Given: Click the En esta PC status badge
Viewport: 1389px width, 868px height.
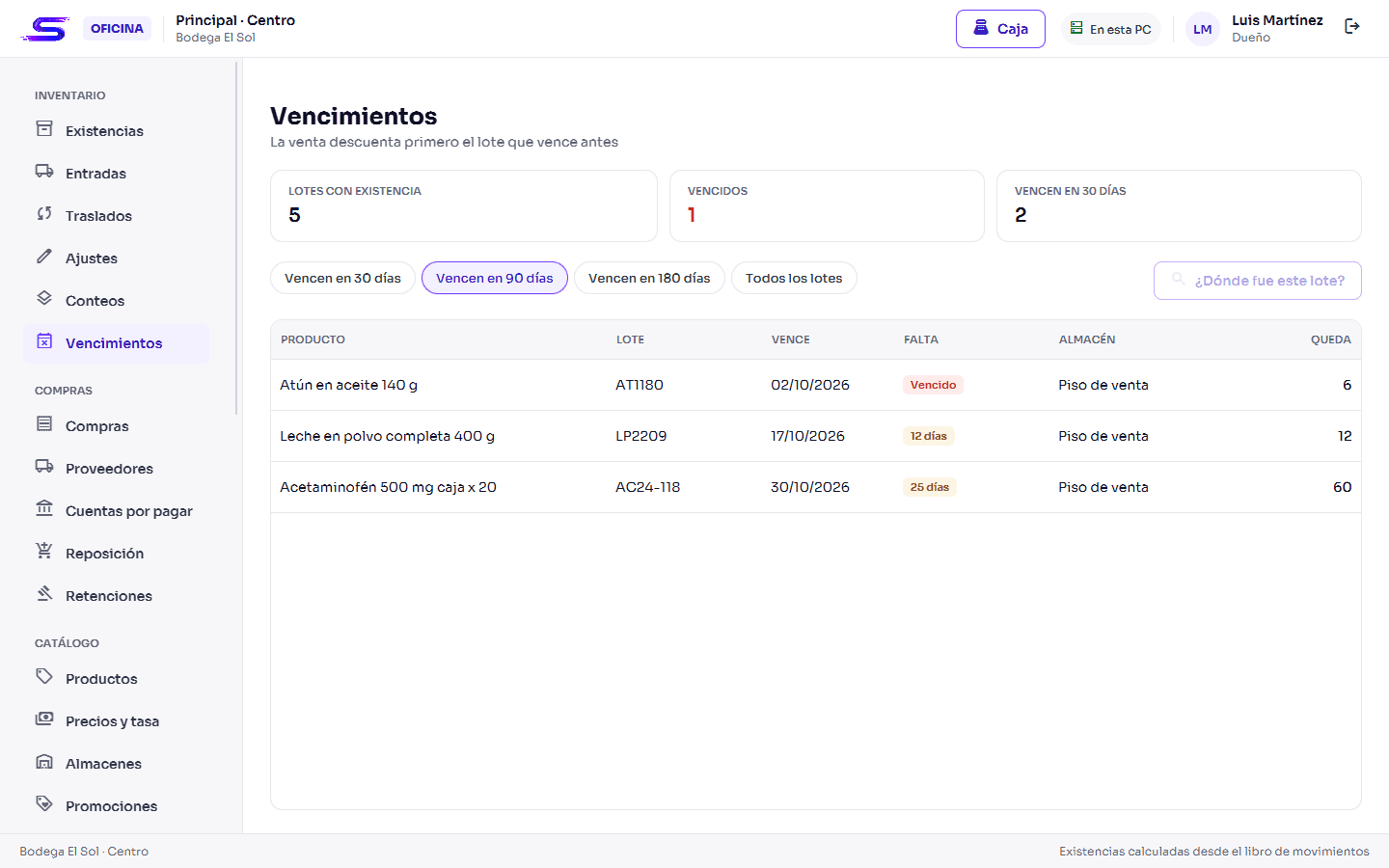Looking at the screenshot, I should click(x=1110, y=29).
